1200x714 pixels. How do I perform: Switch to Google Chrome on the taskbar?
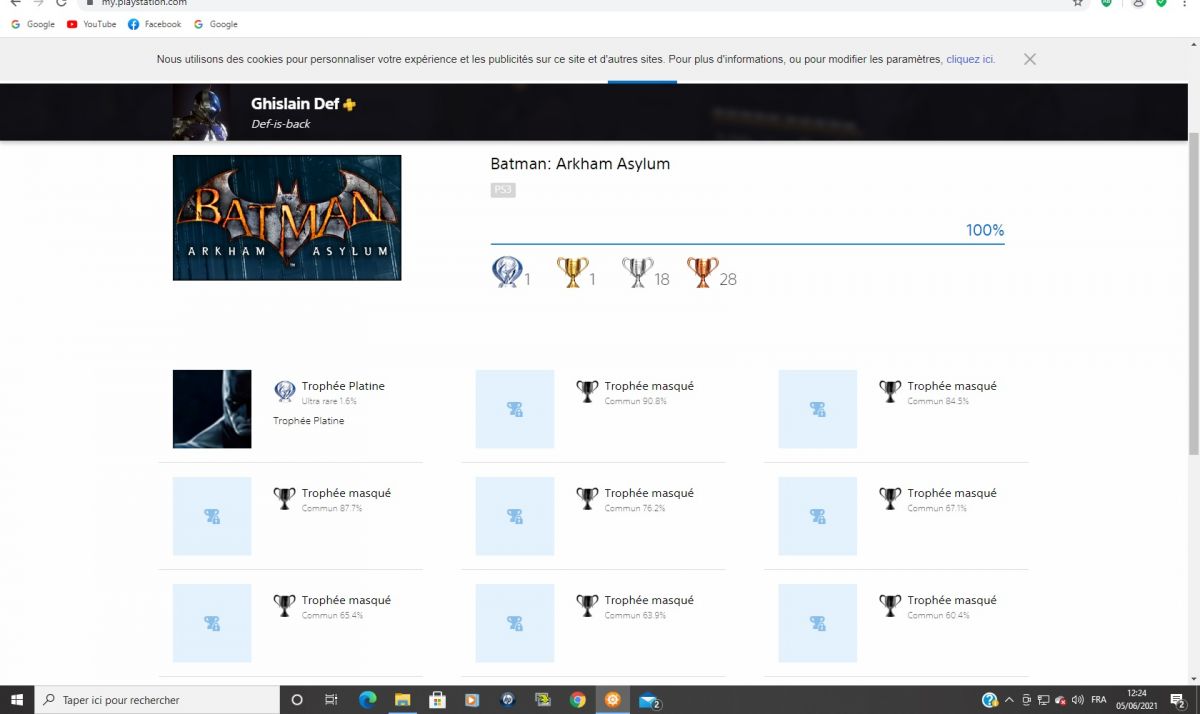click(x=577, y=700)
